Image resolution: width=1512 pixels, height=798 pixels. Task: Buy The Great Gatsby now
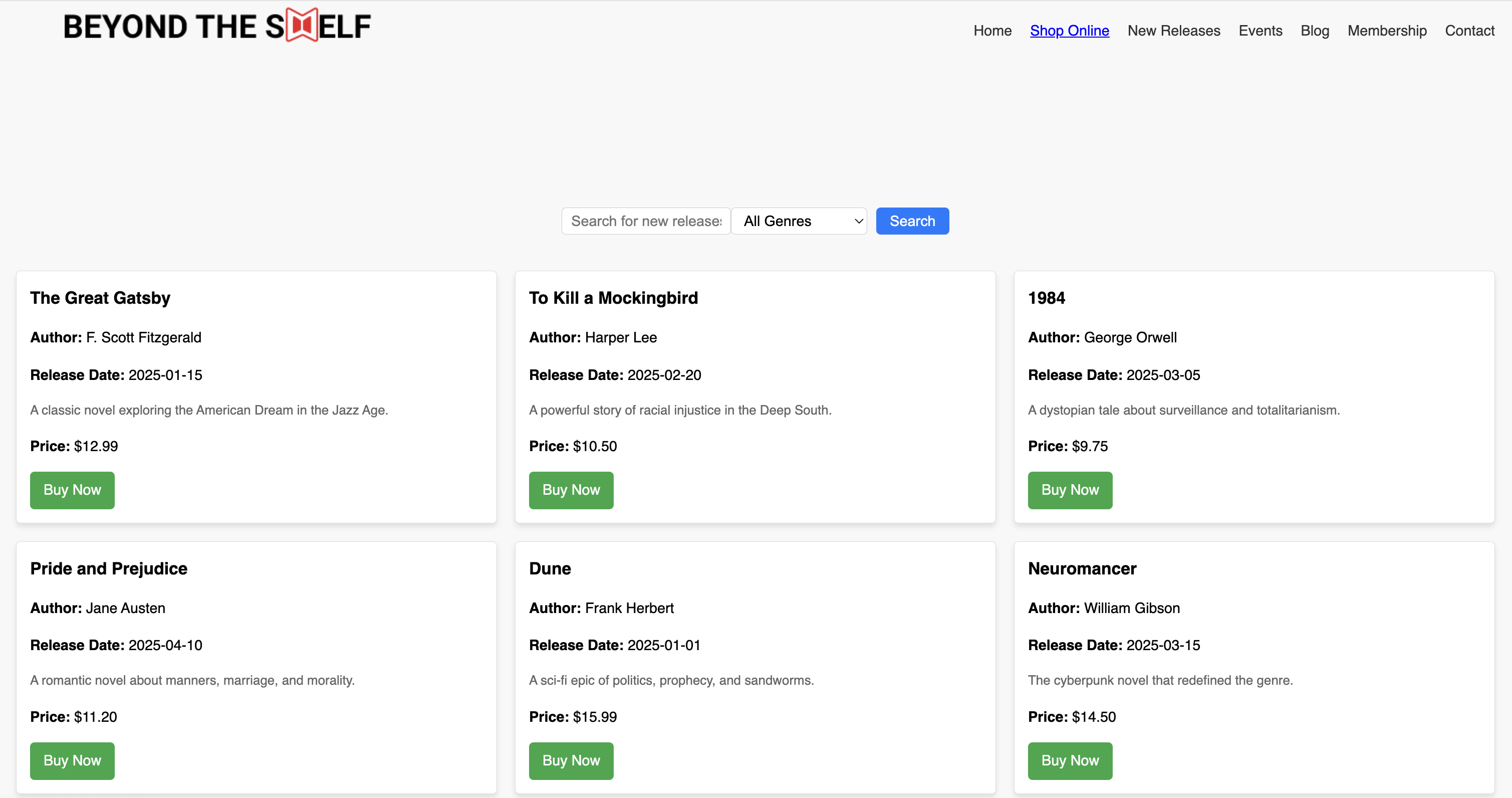(72, 490)
